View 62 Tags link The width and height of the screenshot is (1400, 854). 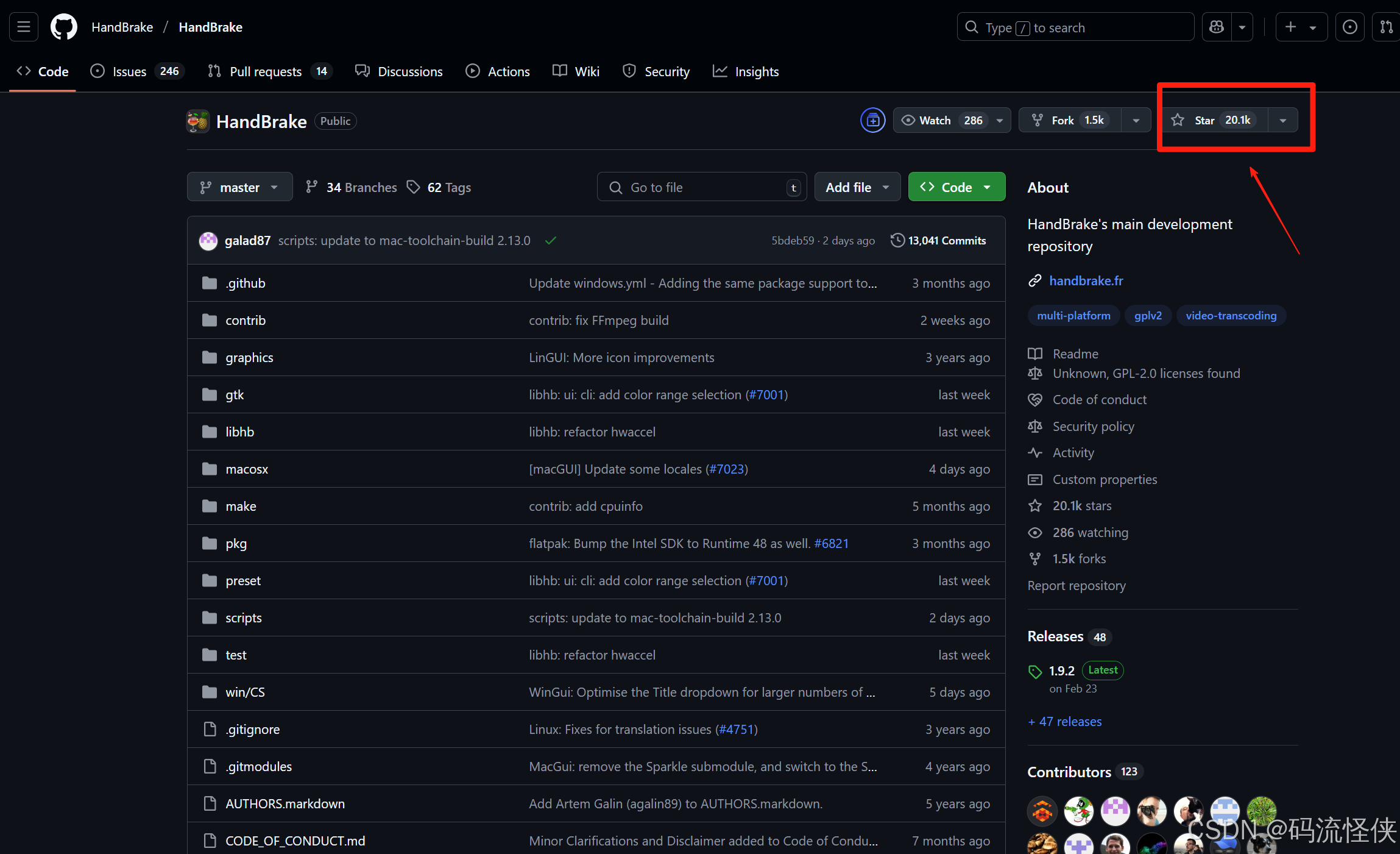[439, 187]
